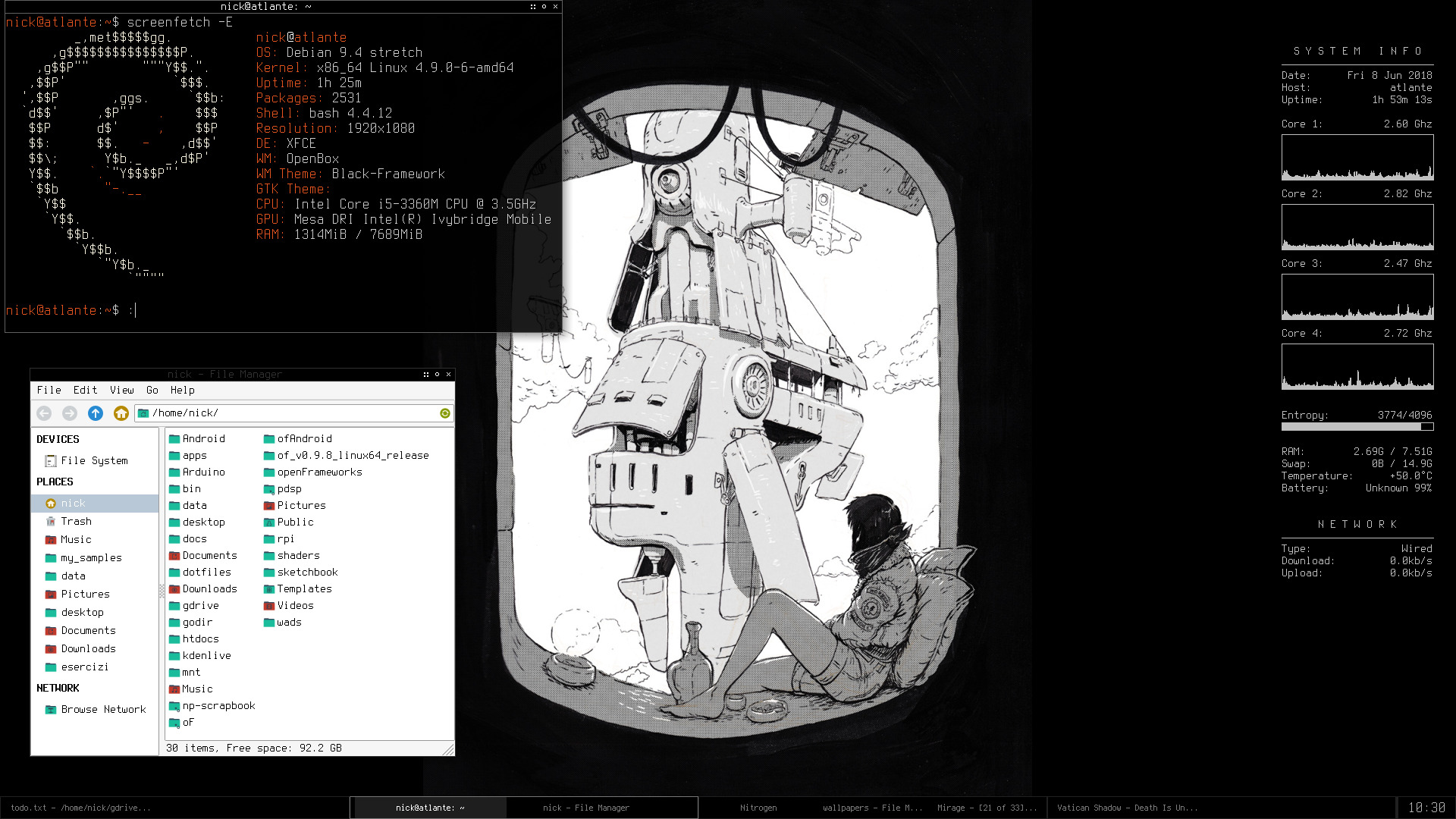This screenshot has height=819, width=1456.
Task: Open the Go menu
Action: coord(152,391)
